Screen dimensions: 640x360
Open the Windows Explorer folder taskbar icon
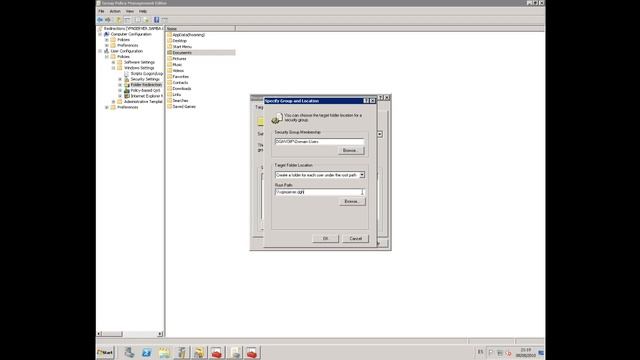coord(164,353)
